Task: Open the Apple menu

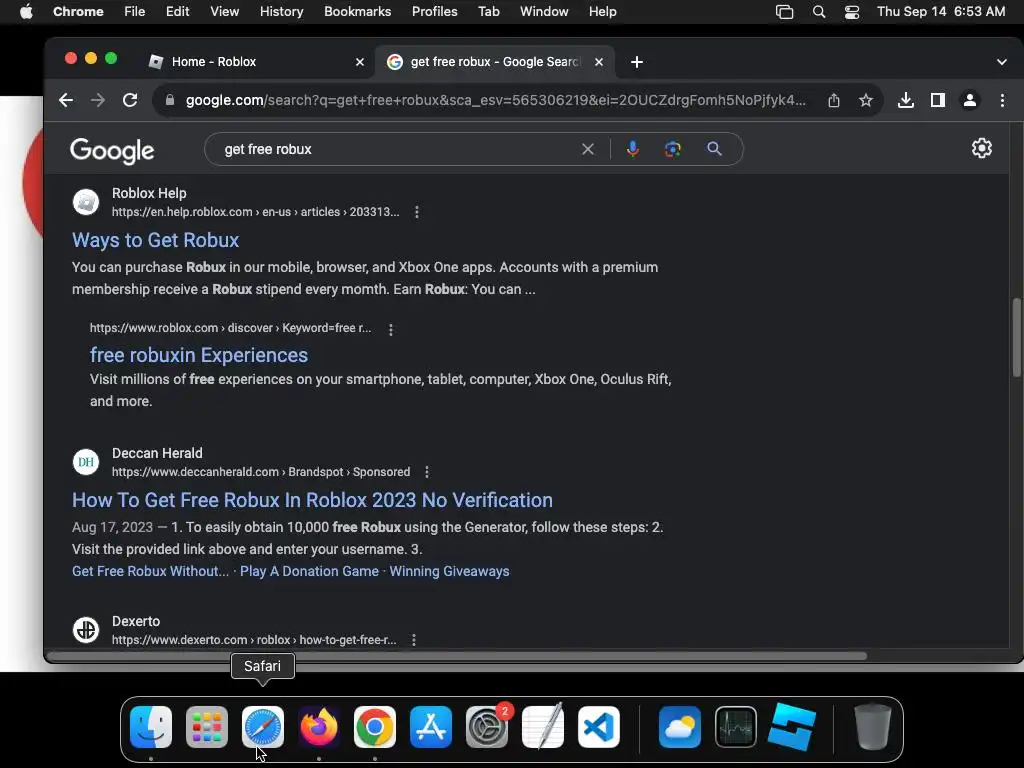Action: click(x=26, y=11)
